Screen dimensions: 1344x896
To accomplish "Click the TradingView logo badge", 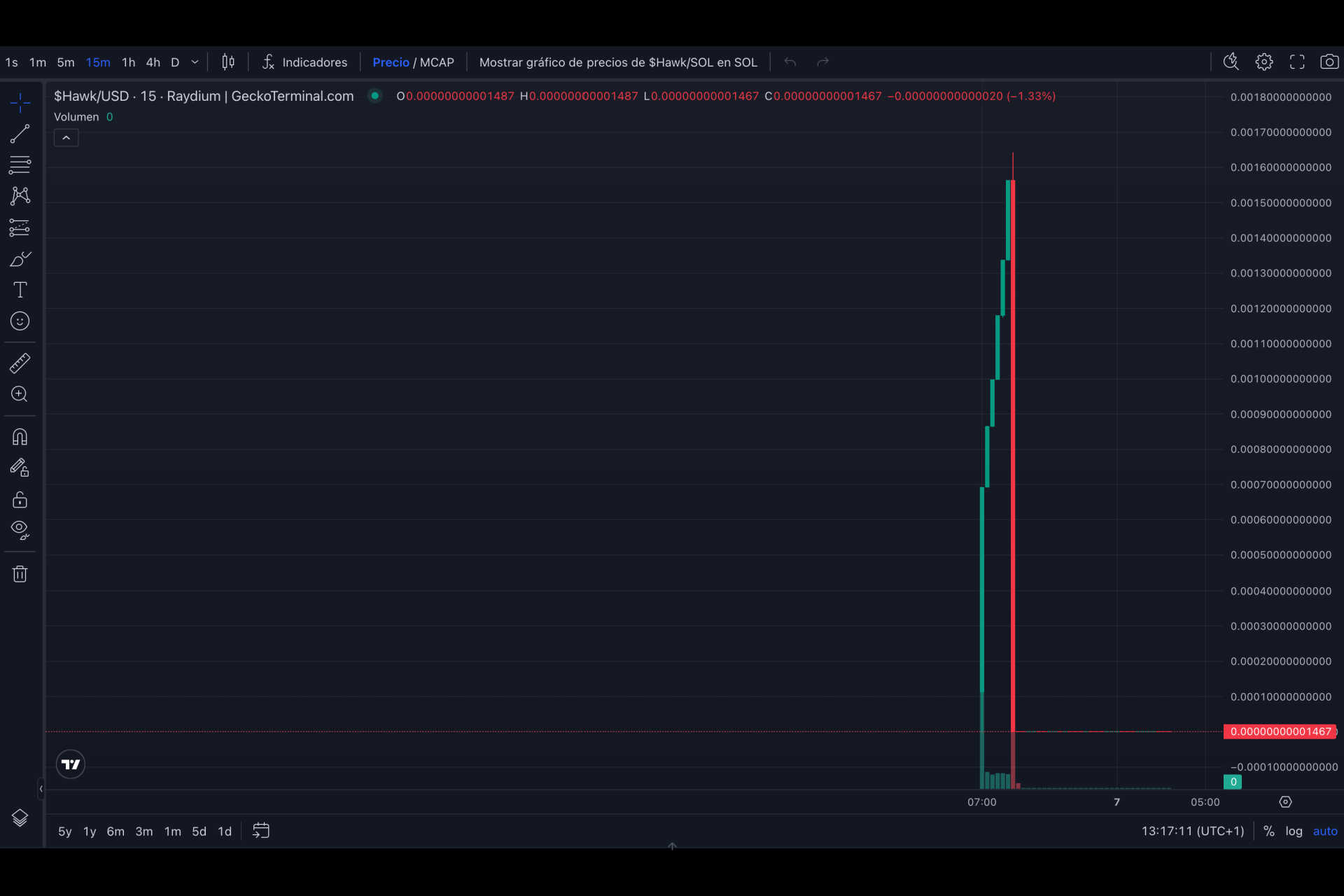I will pyautogui.click(x=71, y=764).
